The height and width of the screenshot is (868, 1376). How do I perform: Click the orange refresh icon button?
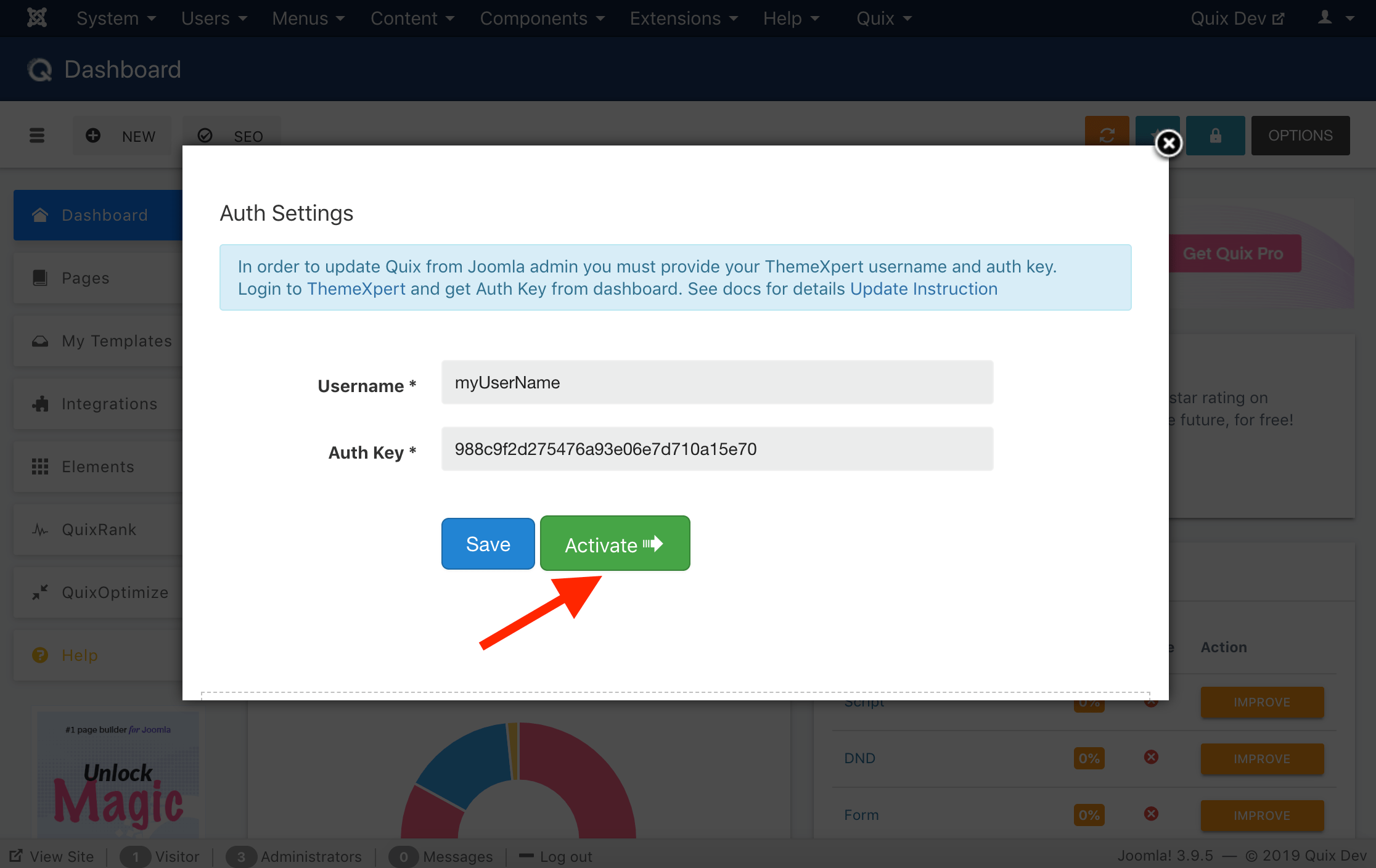coord(1107,136)
